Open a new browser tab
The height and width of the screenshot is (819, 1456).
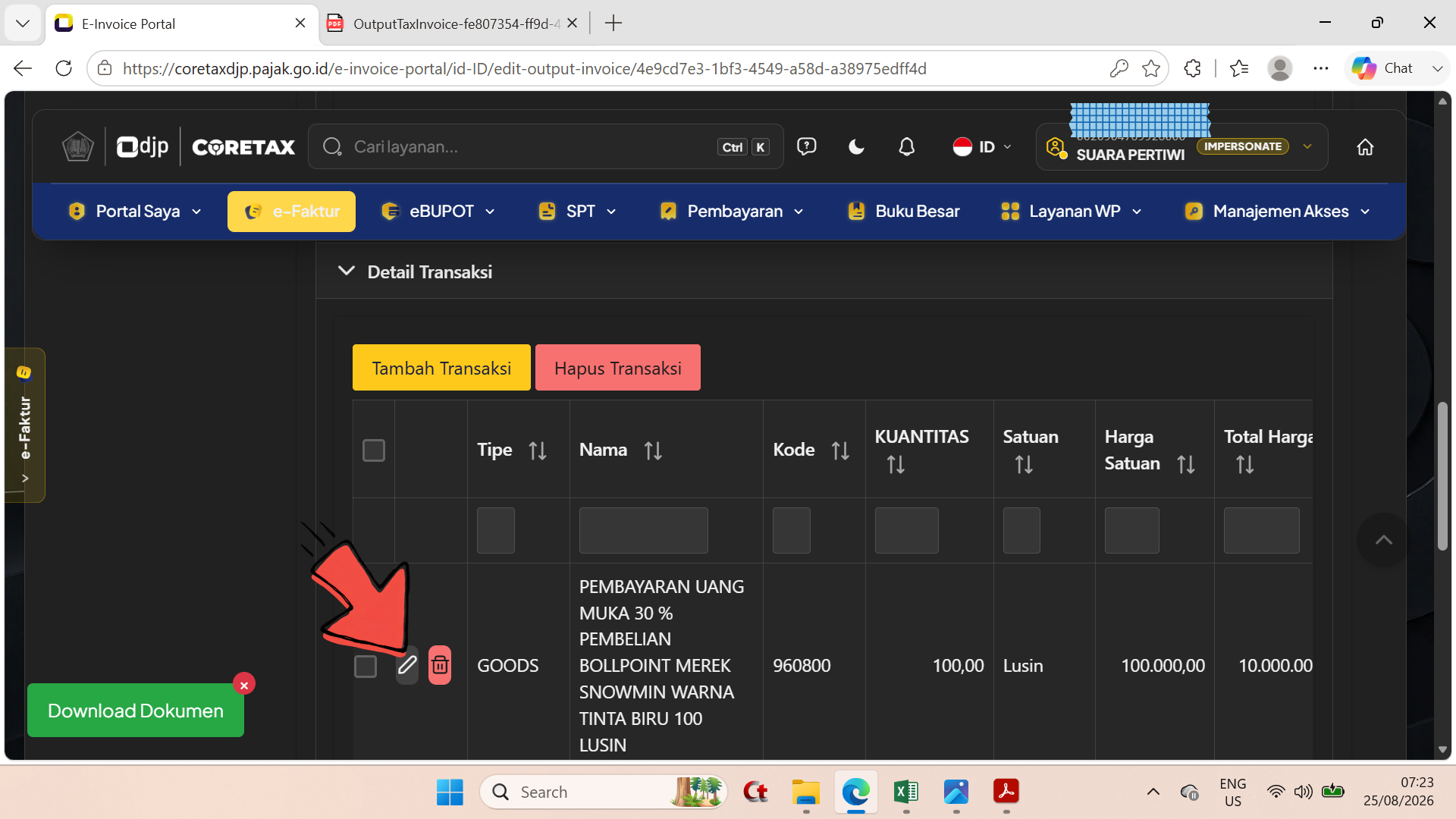pyautogui.click(x=613, y=24)
